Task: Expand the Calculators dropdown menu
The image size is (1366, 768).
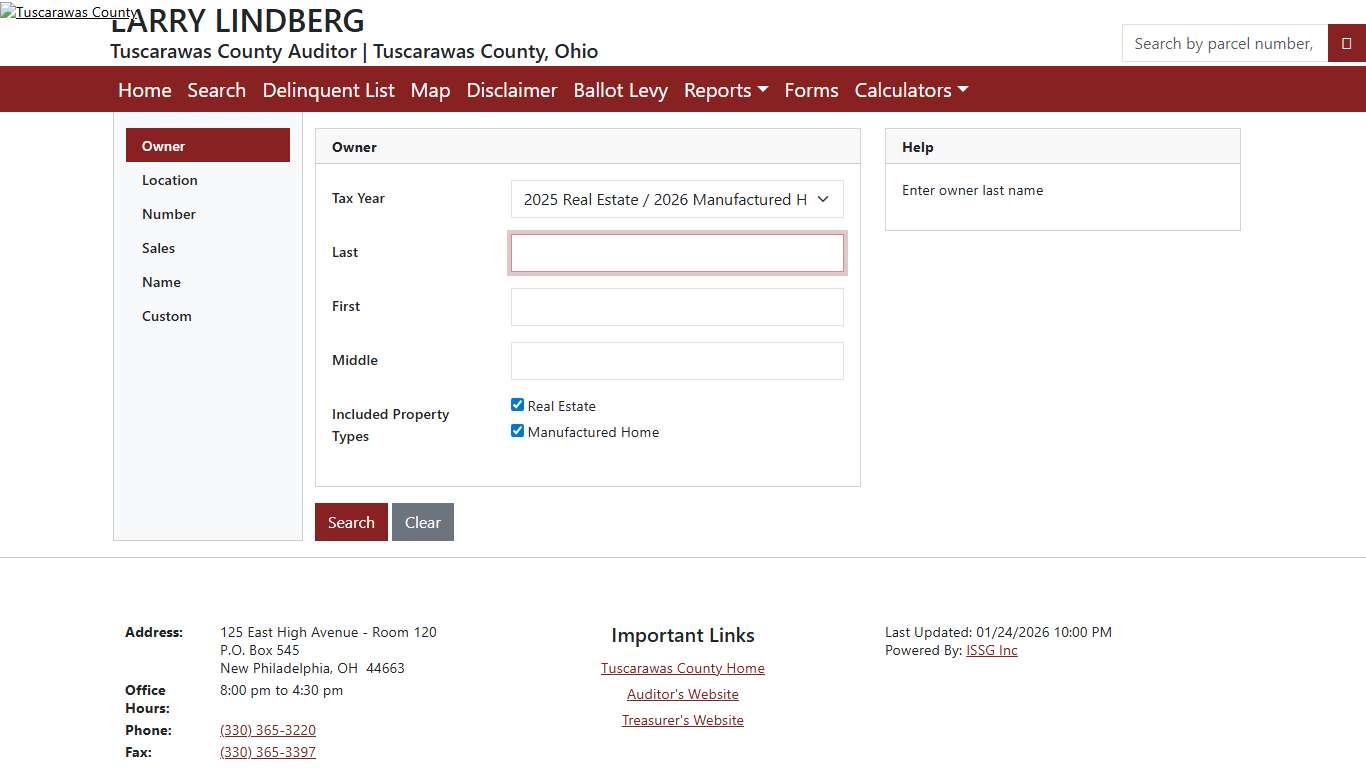Action: pos(910,90)
